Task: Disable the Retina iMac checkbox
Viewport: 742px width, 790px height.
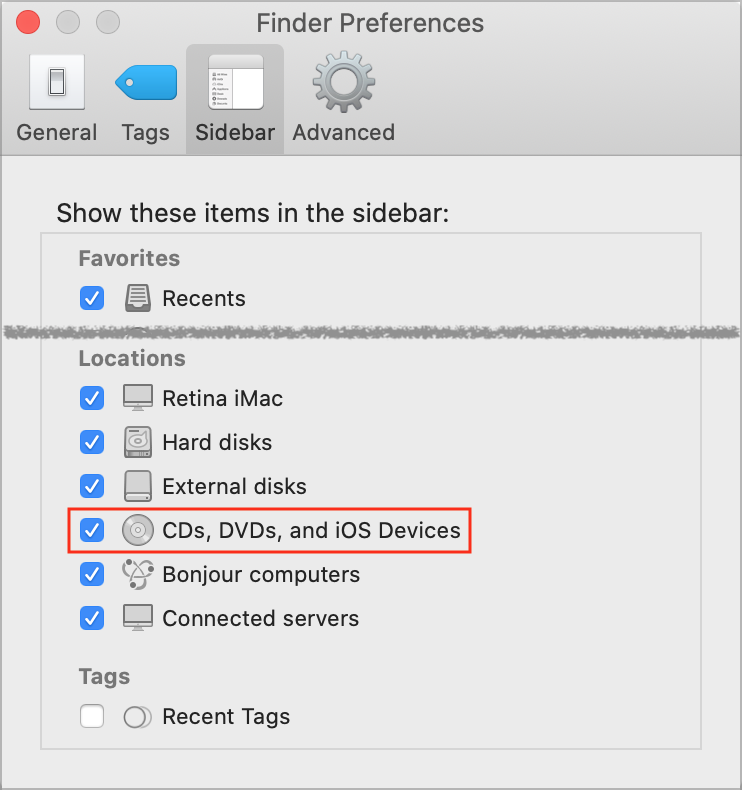Action: coord(92,399)
